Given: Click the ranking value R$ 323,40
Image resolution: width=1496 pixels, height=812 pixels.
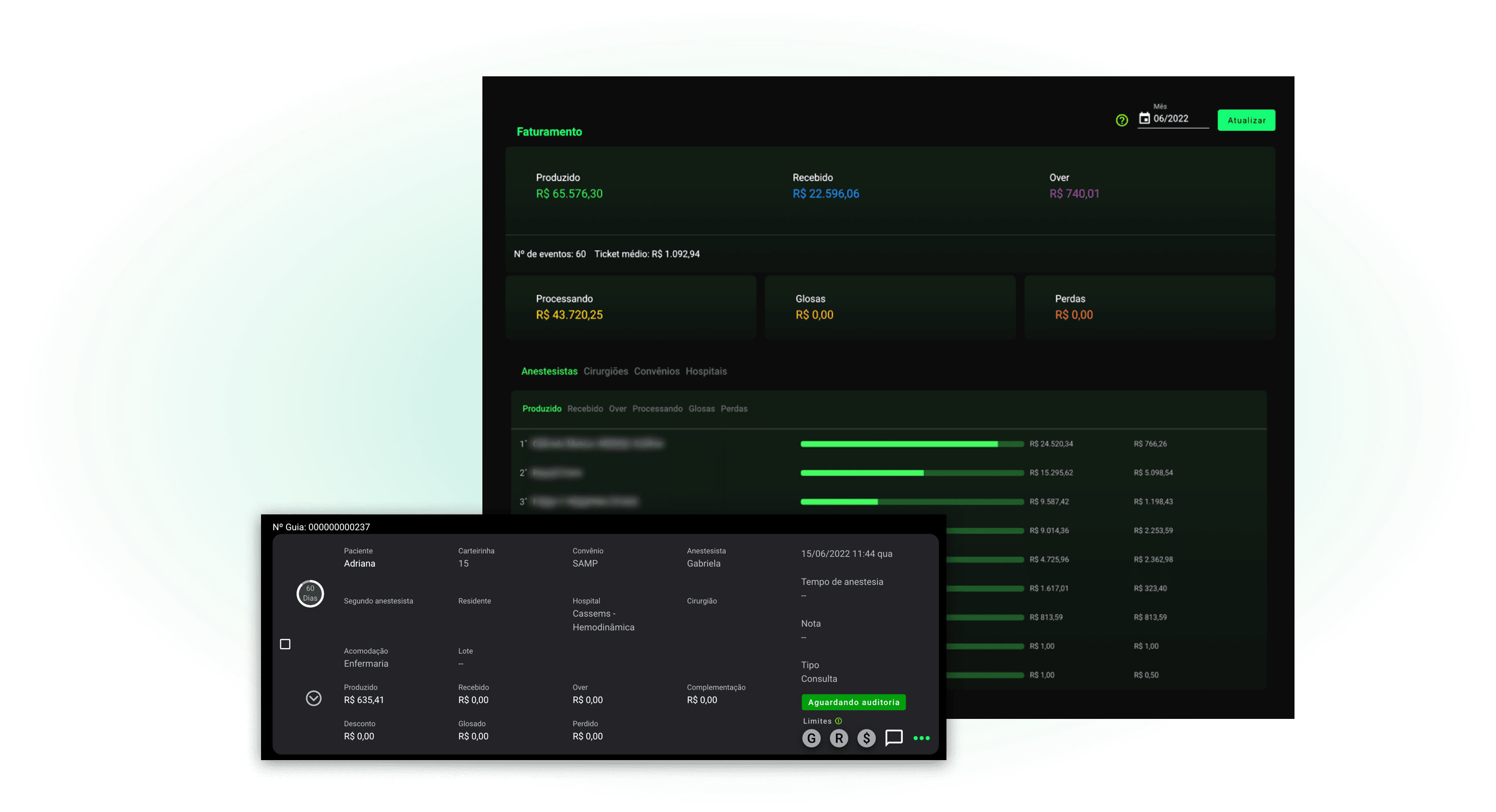Looking at the screenshot, I should click(1150, 588).
